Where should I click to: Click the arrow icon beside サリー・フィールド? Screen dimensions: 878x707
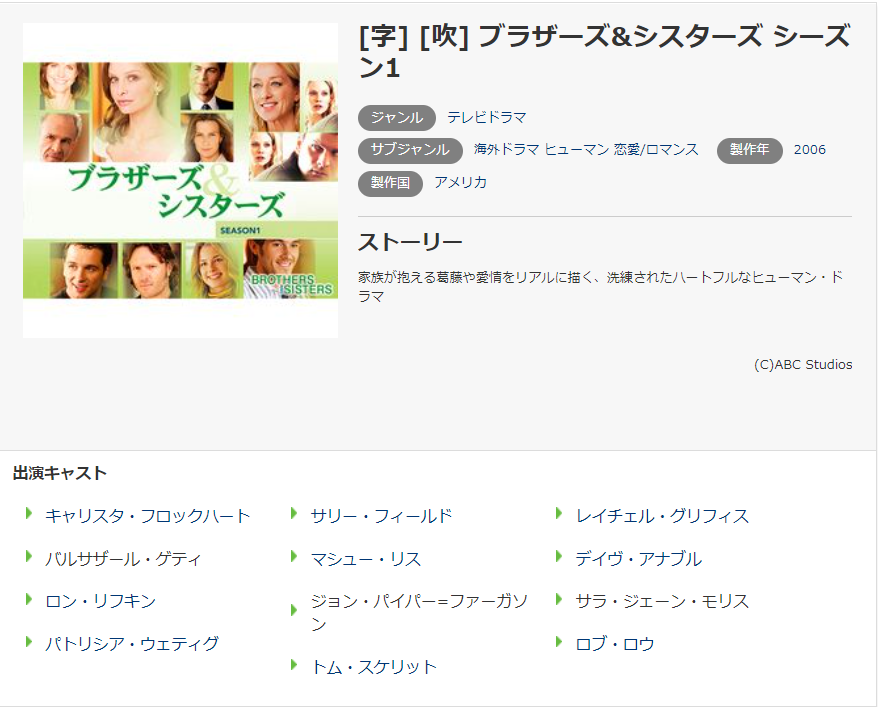point(294,513)
